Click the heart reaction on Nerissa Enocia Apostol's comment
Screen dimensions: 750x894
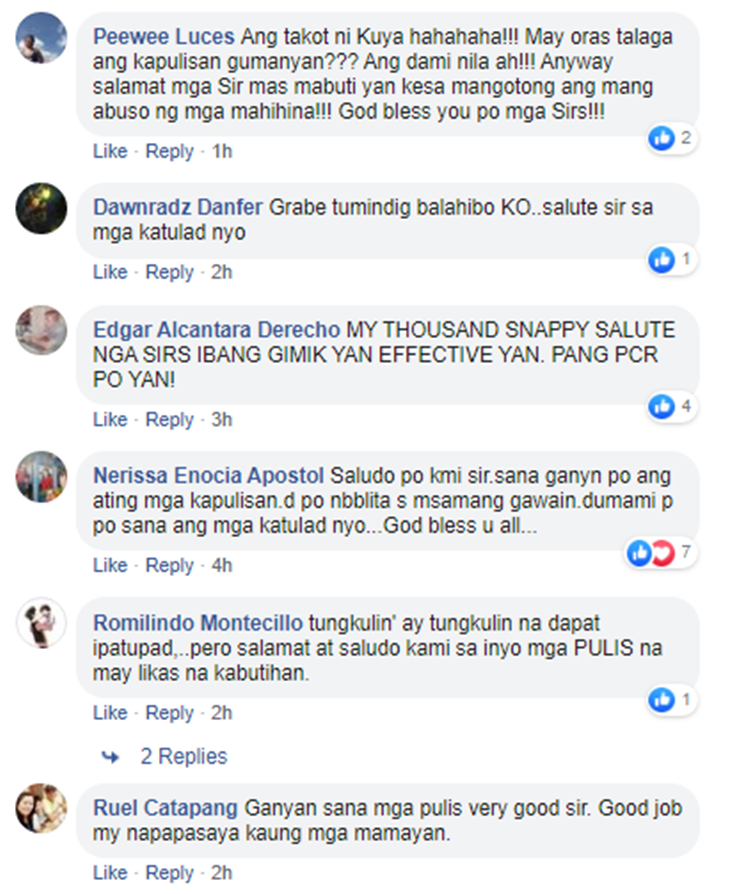(663, 552)
